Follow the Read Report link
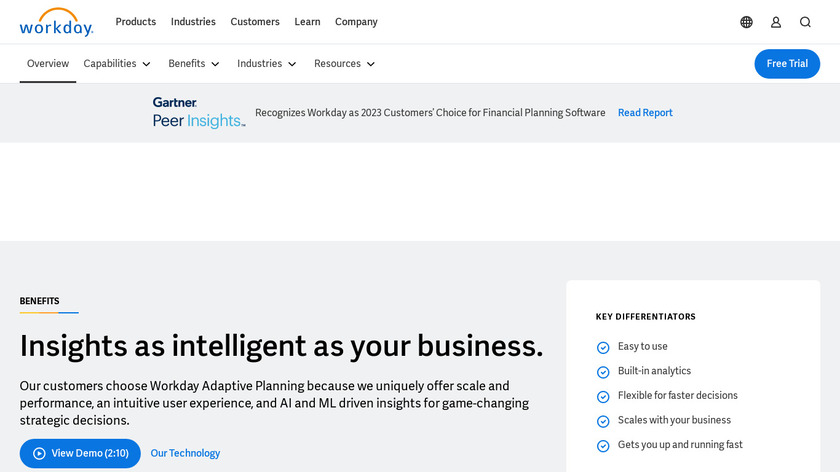This screenshot has width=840, height=472. click(645, 113)
